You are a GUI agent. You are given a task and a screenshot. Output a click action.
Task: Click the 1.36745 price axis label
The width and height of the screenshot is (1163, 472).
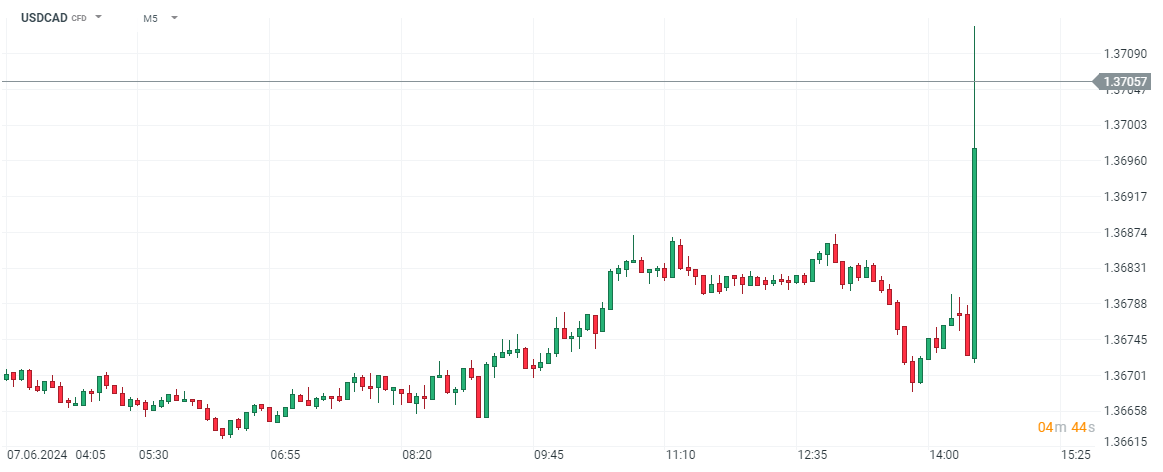[1124, 340]
